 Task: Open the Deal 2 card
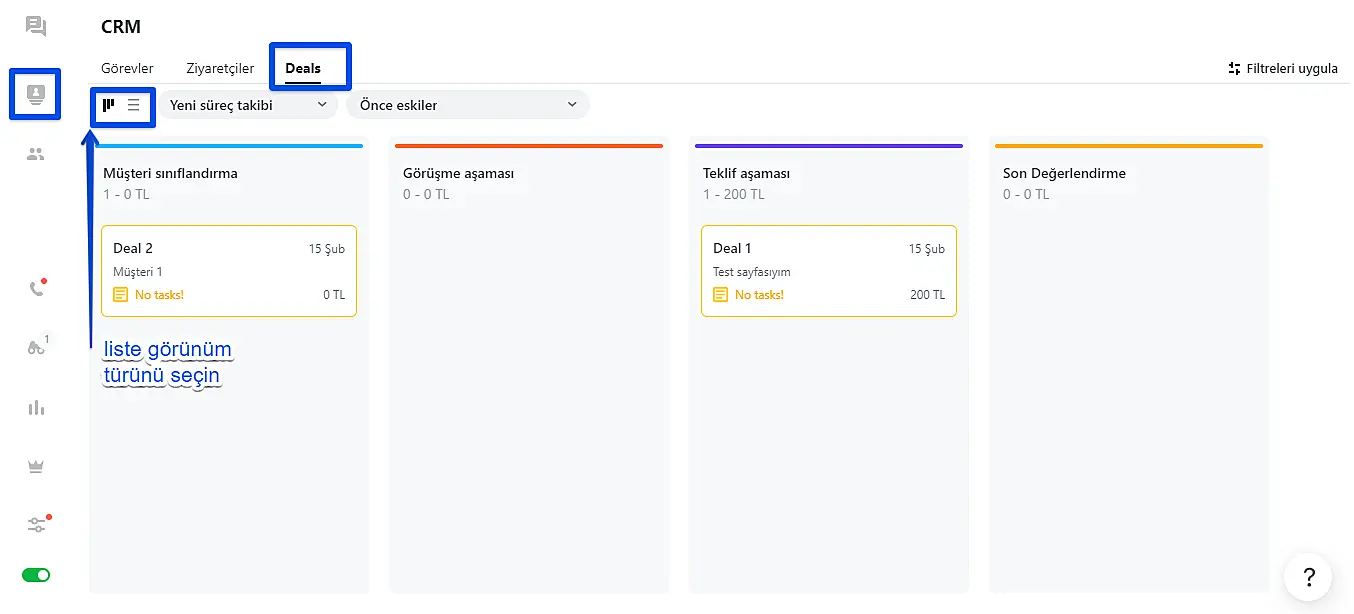click(x=229, y=271)
